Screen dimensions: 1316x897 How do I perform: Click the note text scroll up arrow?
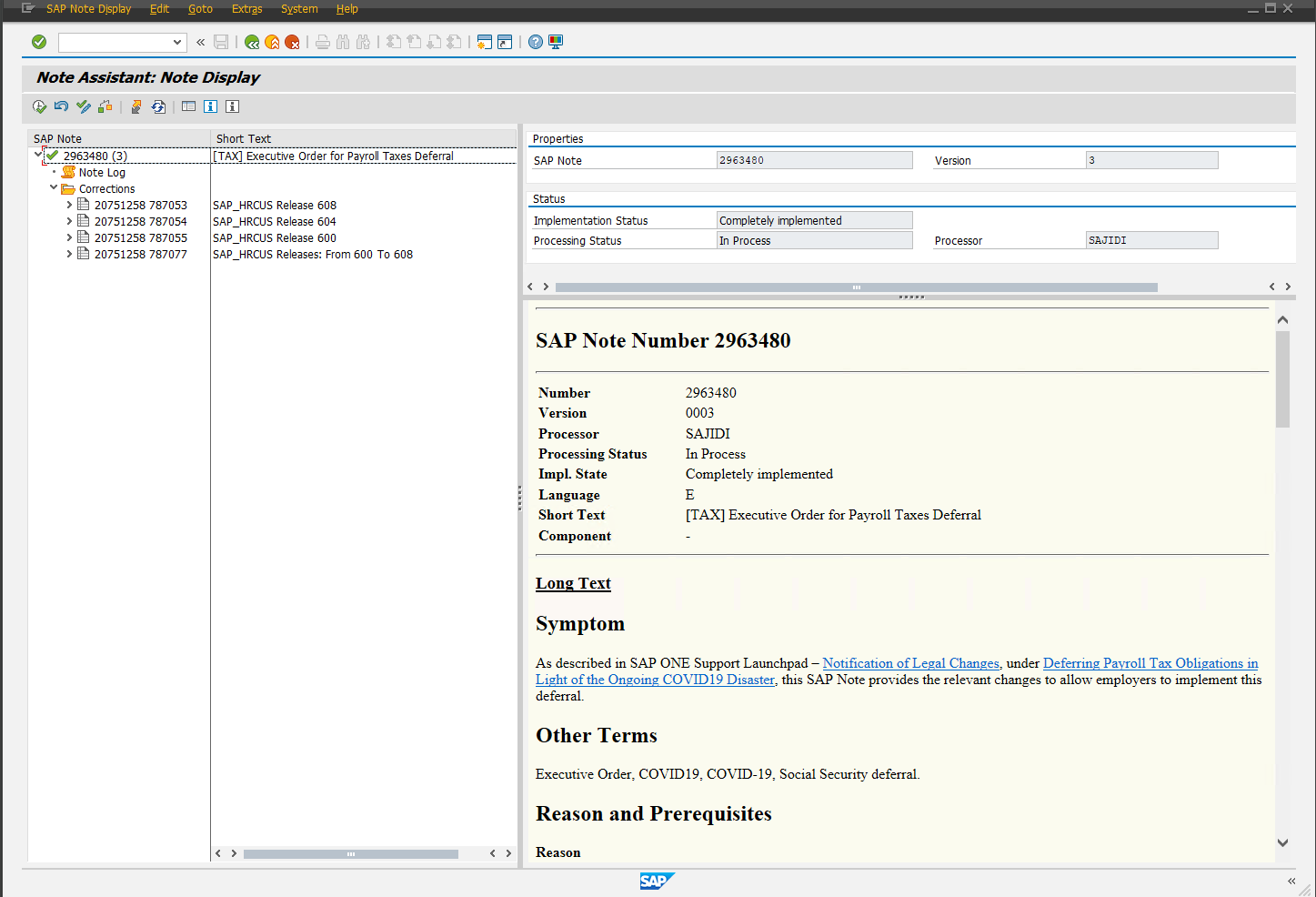pos(1282,319)
